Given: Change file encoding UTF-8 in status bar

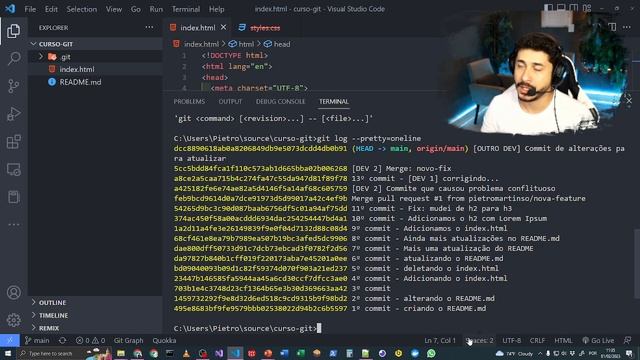Looking at the screenshot, I should point(511,340).
